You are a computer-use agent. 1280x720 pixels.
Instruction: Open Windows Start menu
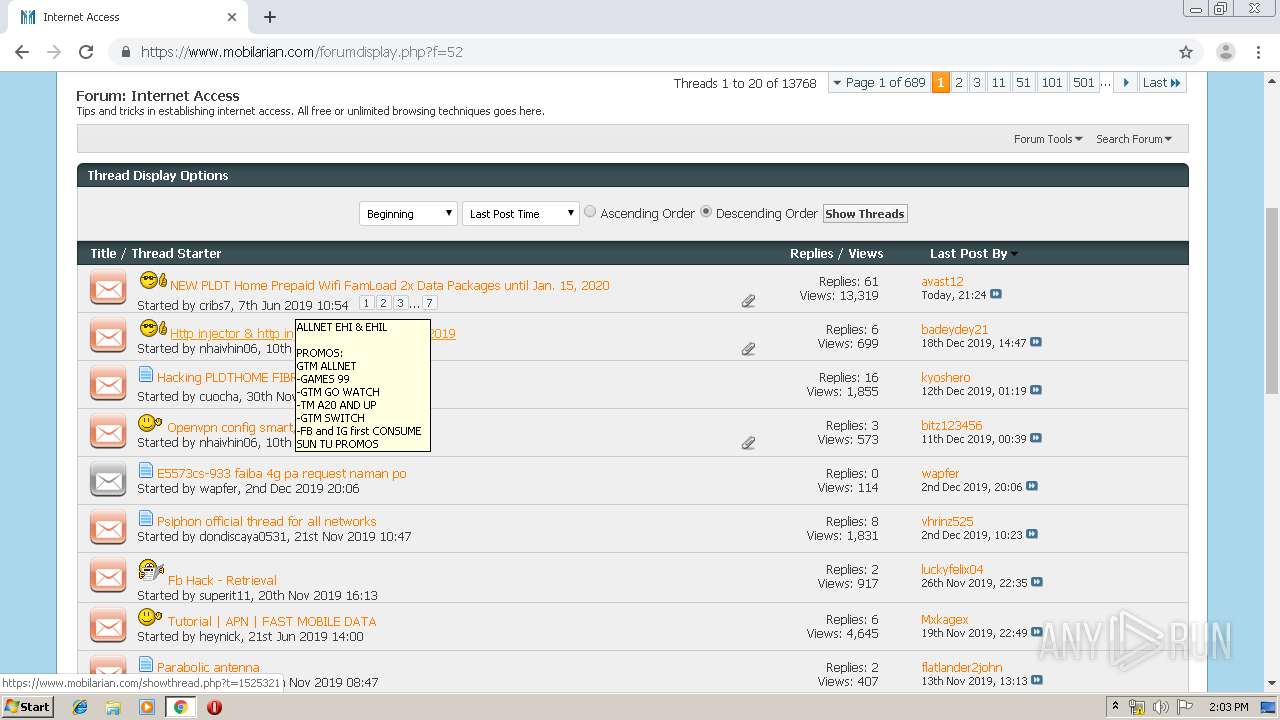(x=28, y=707)
